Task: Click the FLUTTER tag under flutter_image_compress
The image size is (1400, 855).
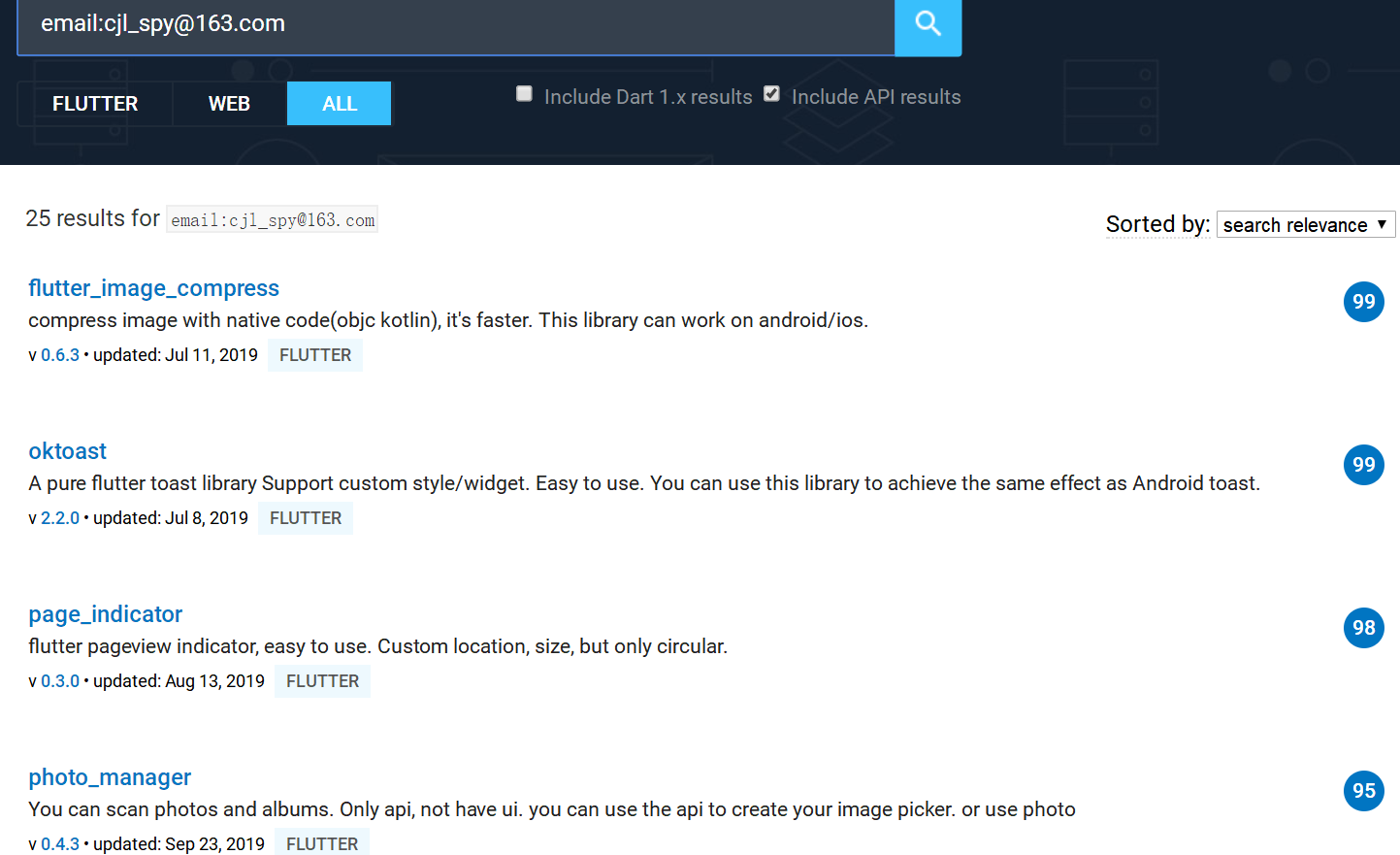Action: click(x=315, y=355)
